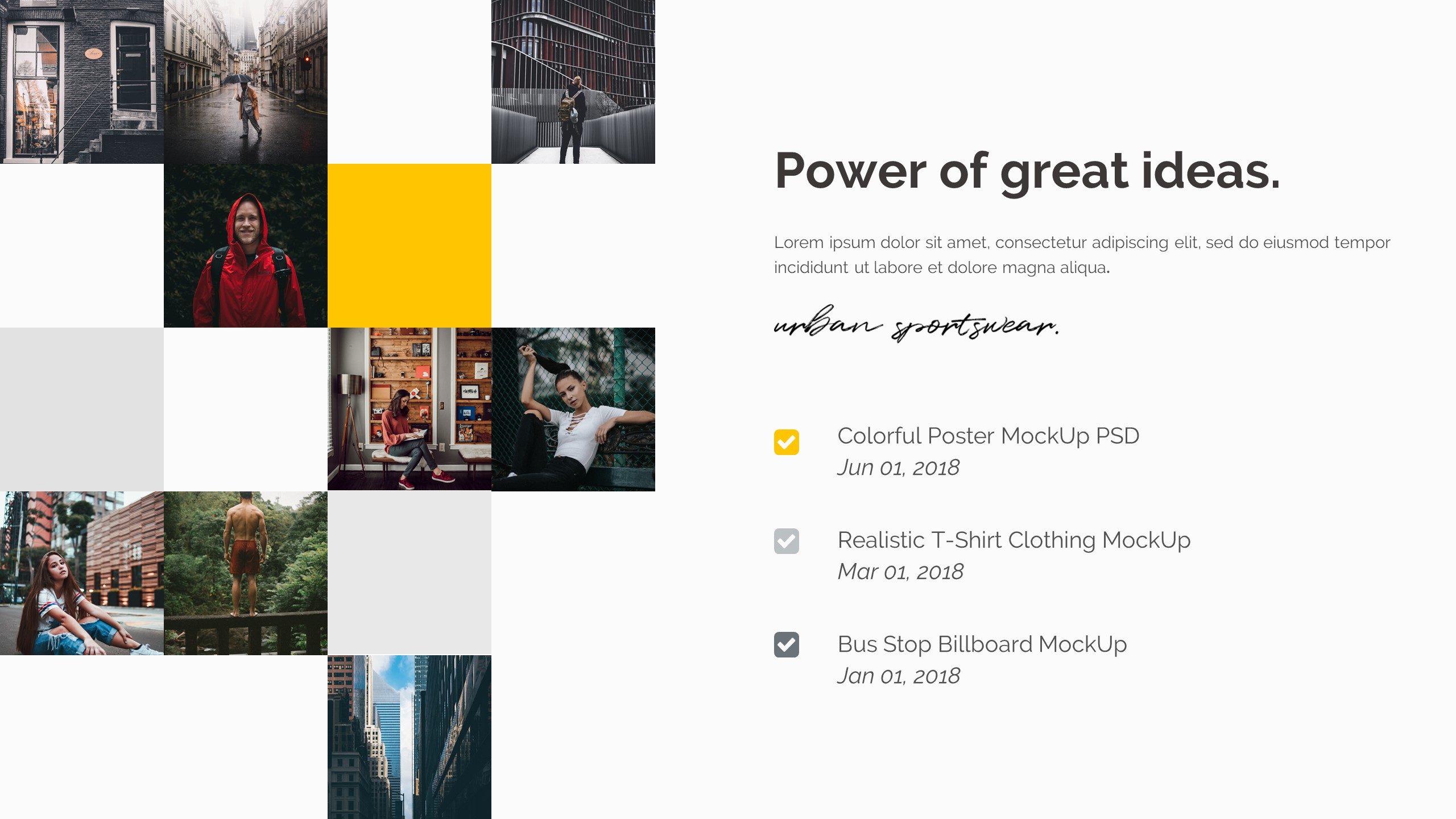Click the urban sportswear script signature
The width and height of the screenshot is (1456, 819).
(x=916, y=324)
